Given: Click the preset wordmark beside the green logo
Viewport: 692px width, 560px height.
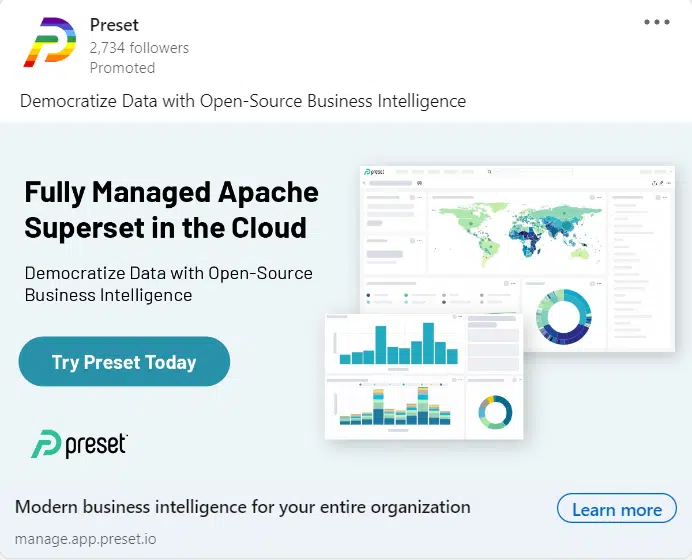Looking at the screenshot, I should (96, 445).
